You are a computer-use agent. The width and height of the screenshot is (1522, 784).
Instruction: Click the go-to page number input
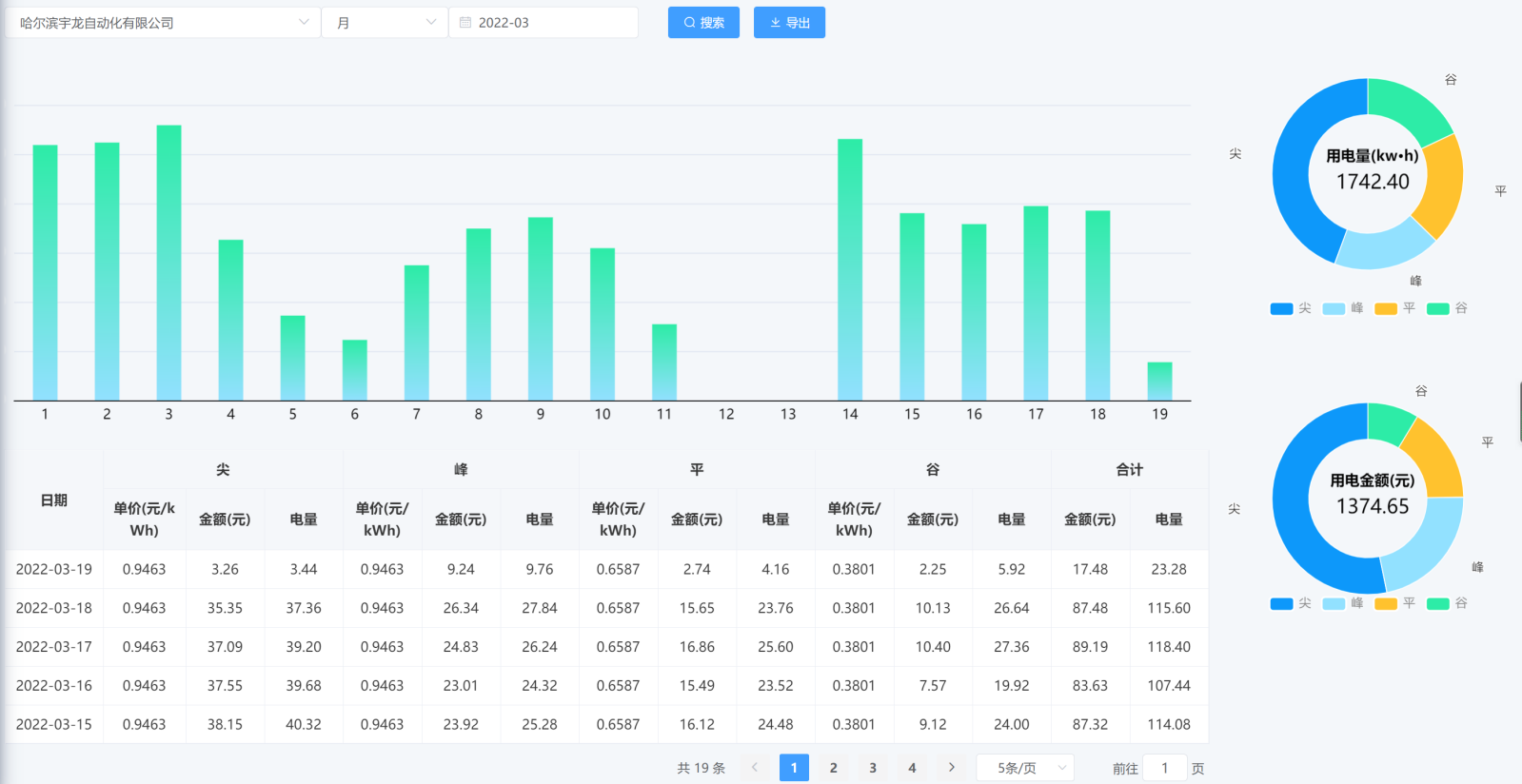[x=1164, y=767]
